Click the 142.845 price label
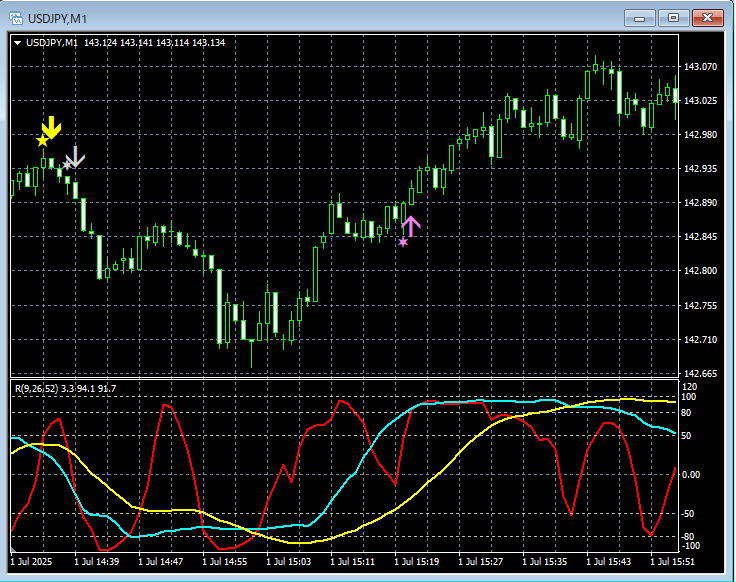736x582 pixels. 700,237
